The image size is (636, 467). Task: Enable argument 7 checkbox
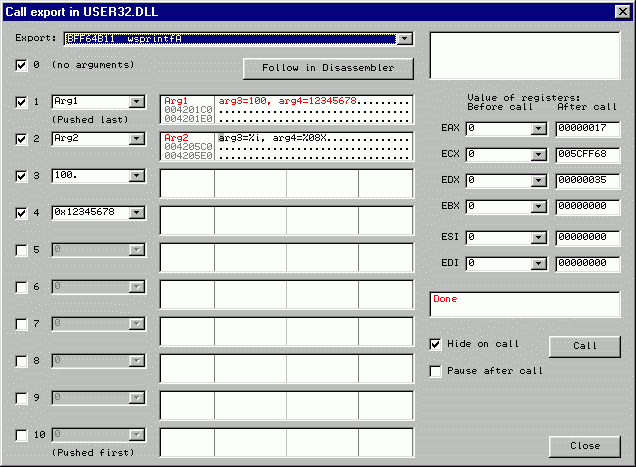pos(21,324)
